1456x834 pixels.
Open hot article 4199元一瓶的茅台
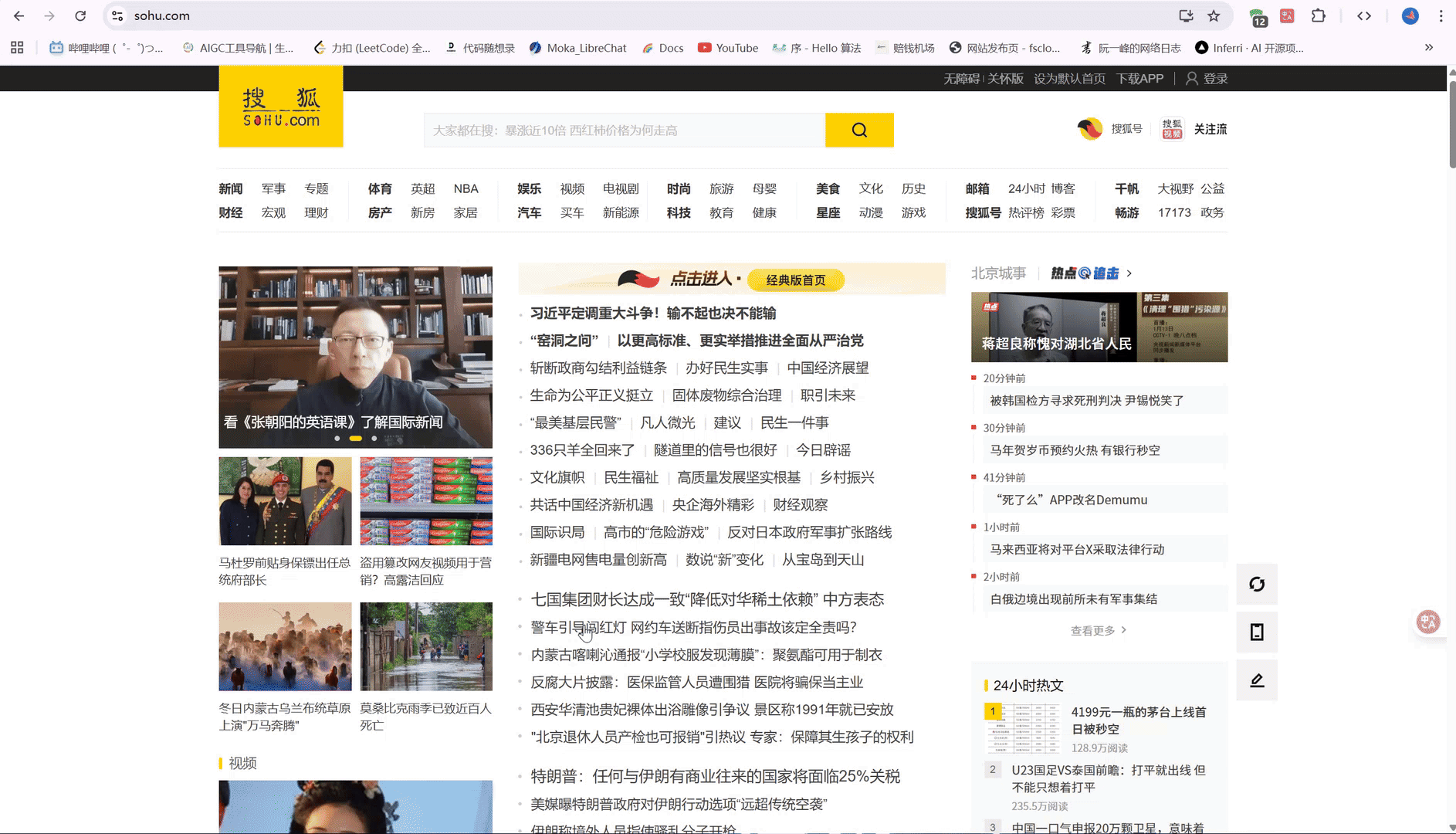tap(1139, 720)
